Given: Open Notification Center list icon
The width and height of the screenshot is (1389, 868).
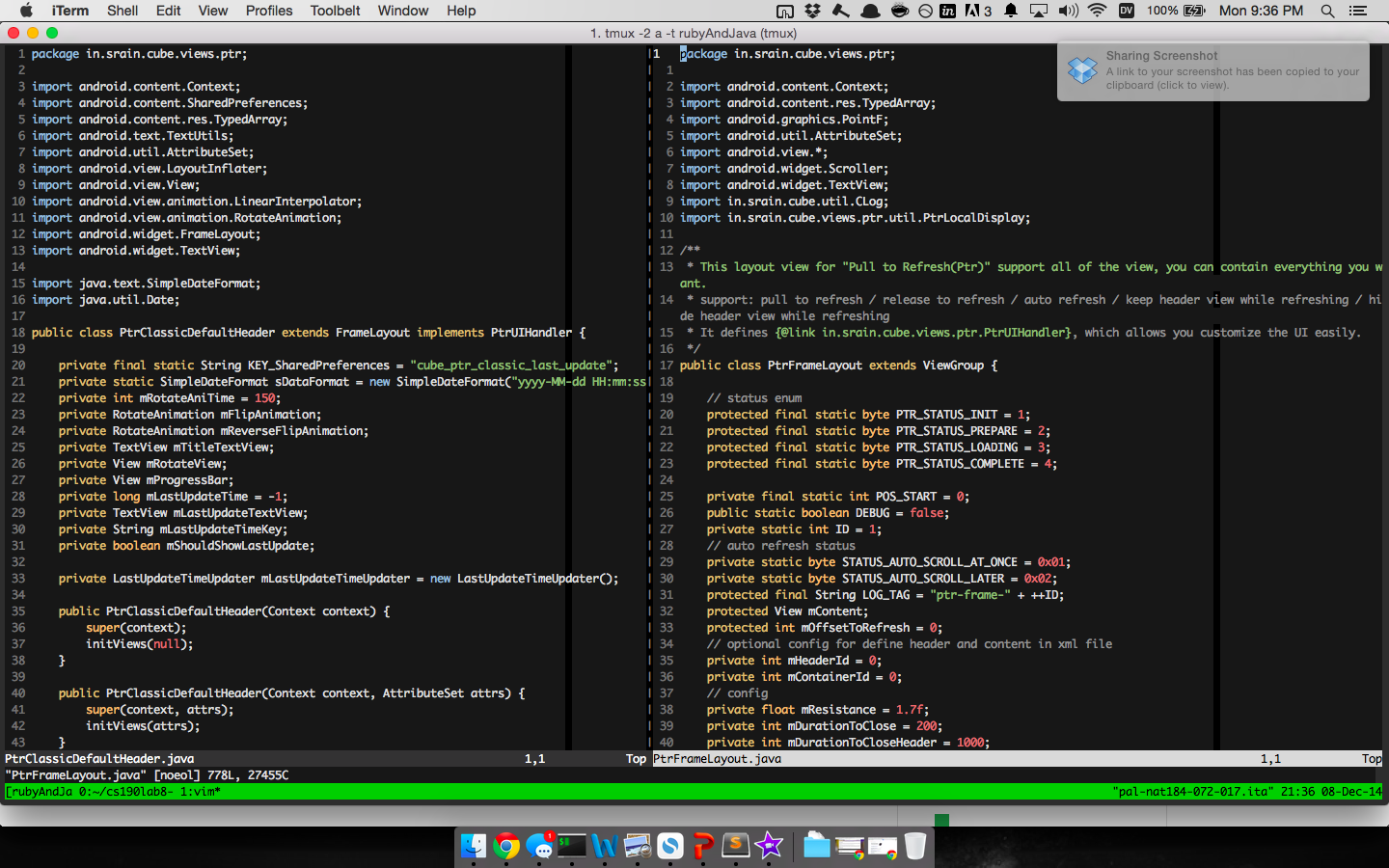Looking at the screenshot, I should [1358, 11].
